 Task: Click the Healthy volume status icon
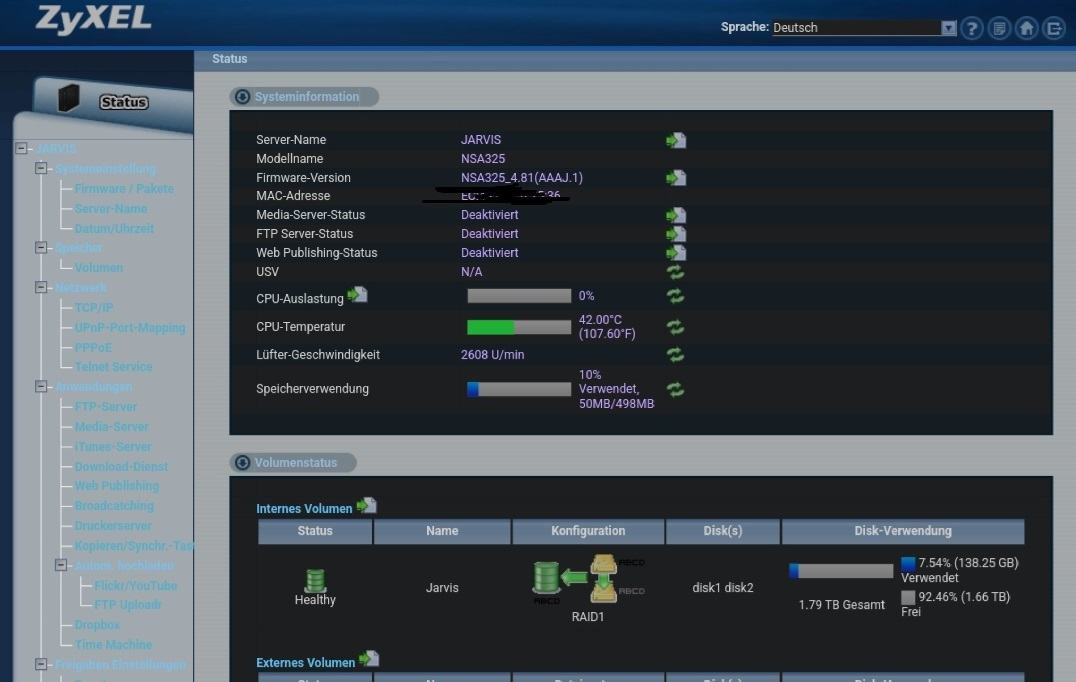click(315, 580)
